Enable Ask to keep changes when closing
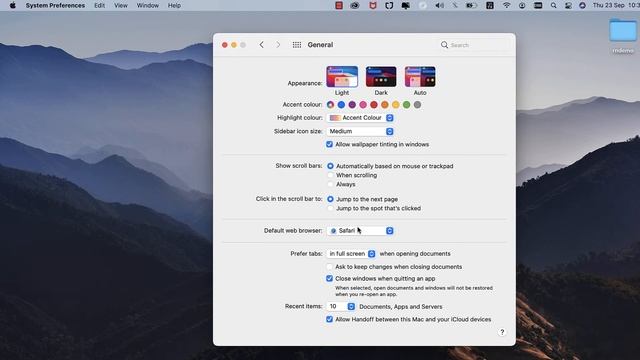Image resolution: width=640 pixels, height=360 pixels. click(329, 267)
